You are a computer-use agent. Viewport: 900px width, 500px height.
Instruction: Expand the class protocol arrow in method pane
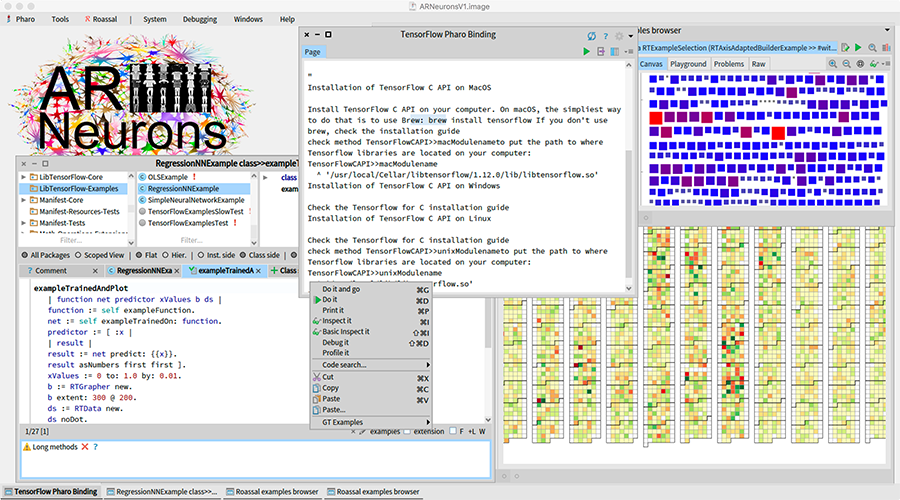point(265,177)
